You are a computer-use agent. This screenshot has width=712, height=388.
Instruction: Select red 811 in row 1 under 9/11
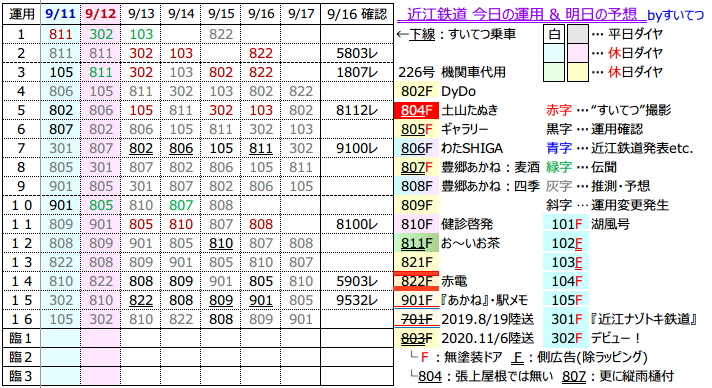click(61, 34)
